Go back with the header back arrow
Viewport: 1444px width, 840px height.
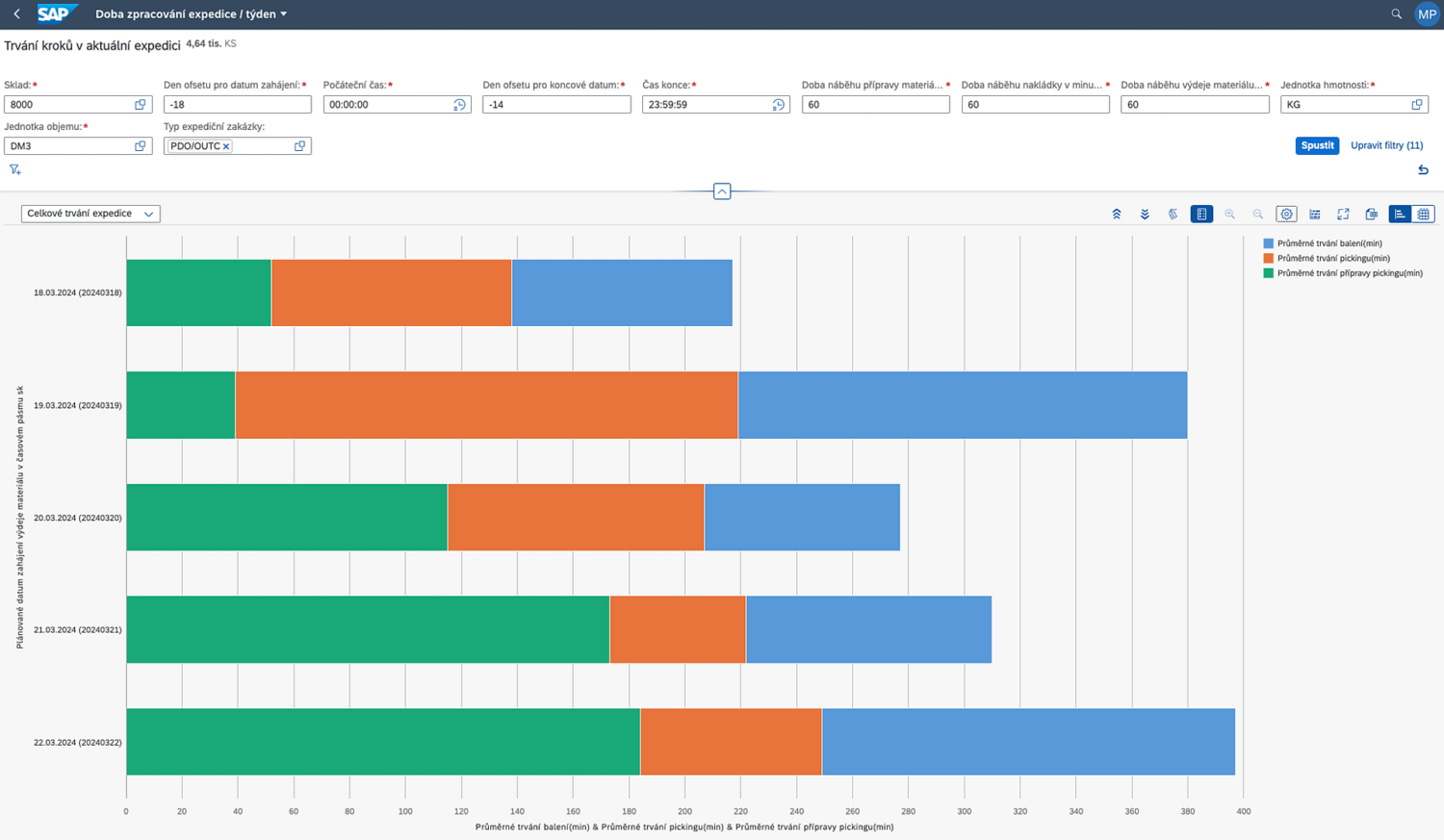click(16, 14)
